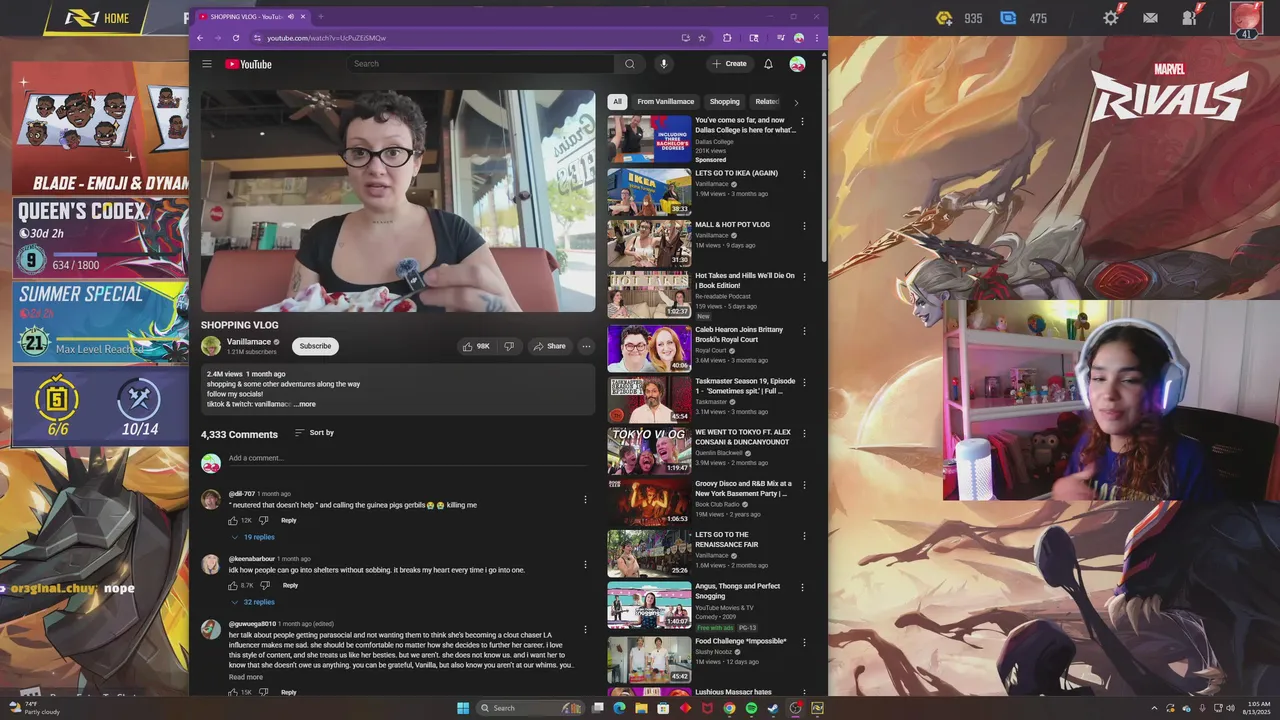This screenshot has width=1280, height=720.
Task: Open the Sort by comments dropdown
Action: click(x=314, y=433)
